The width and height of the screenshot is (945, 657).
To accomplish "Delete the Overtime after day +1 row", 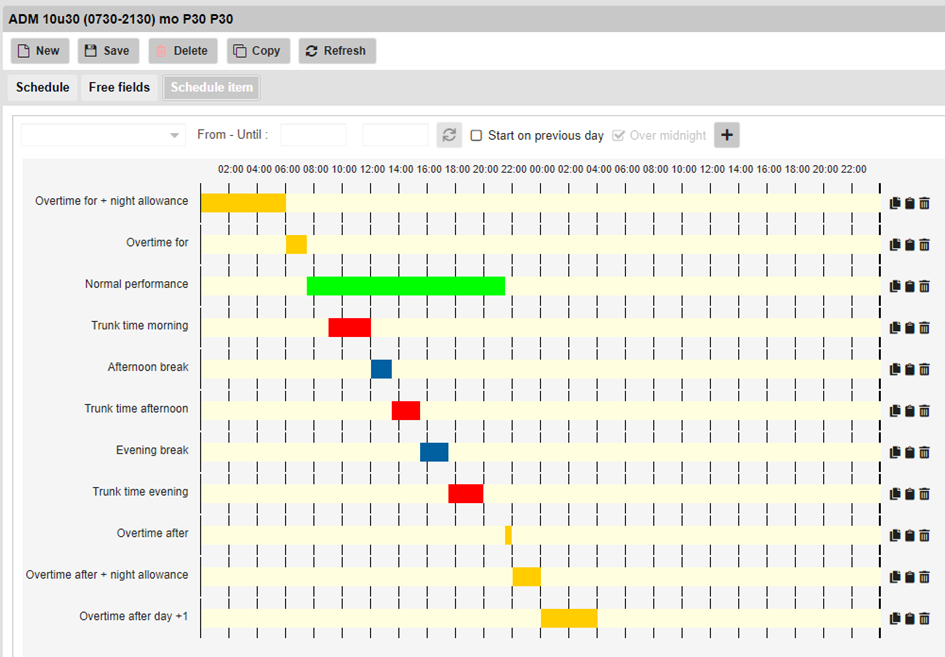I will (925, 619).
